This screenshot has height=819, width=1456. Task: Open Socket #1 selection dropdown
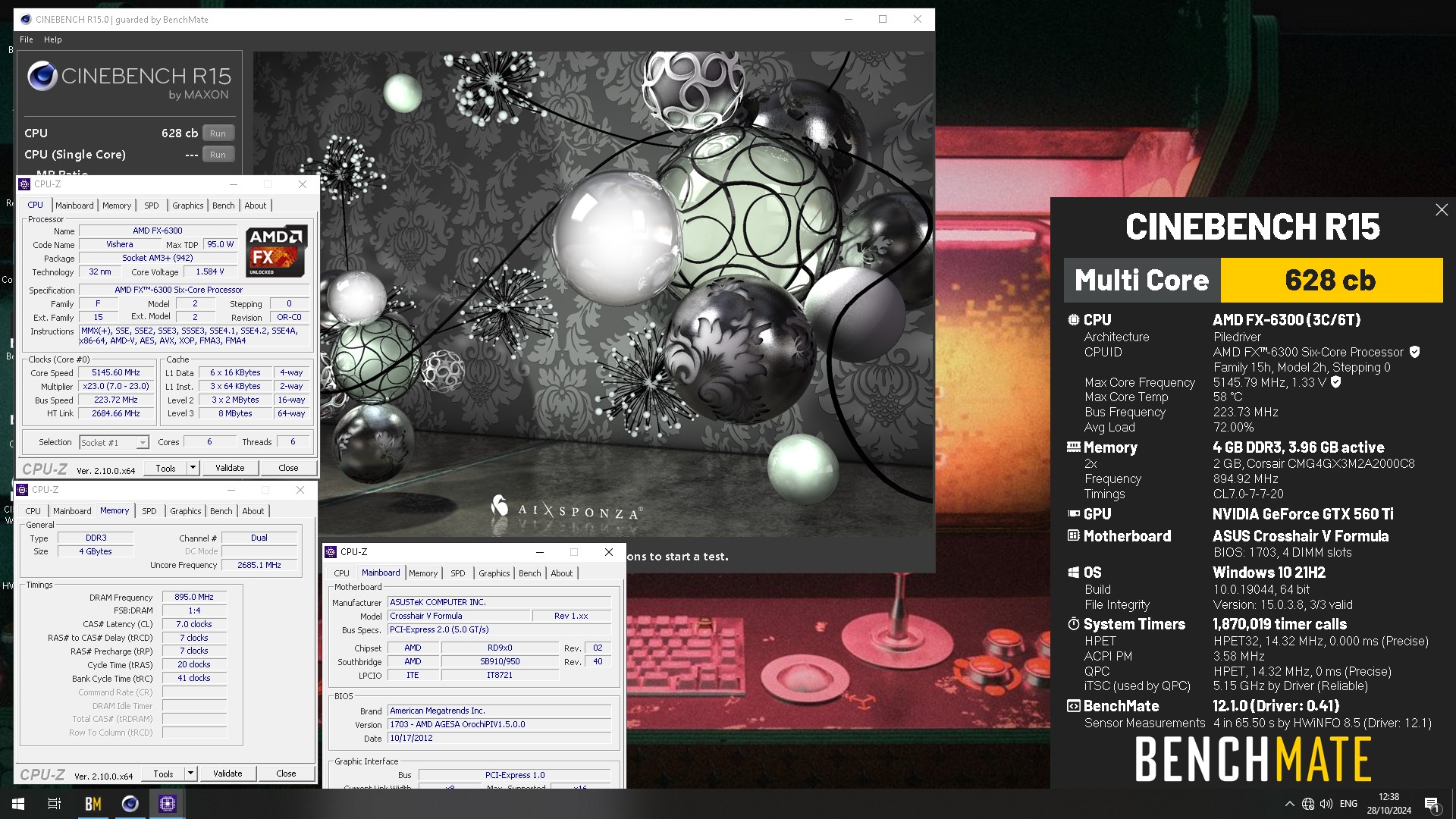[x=114, y=443]
